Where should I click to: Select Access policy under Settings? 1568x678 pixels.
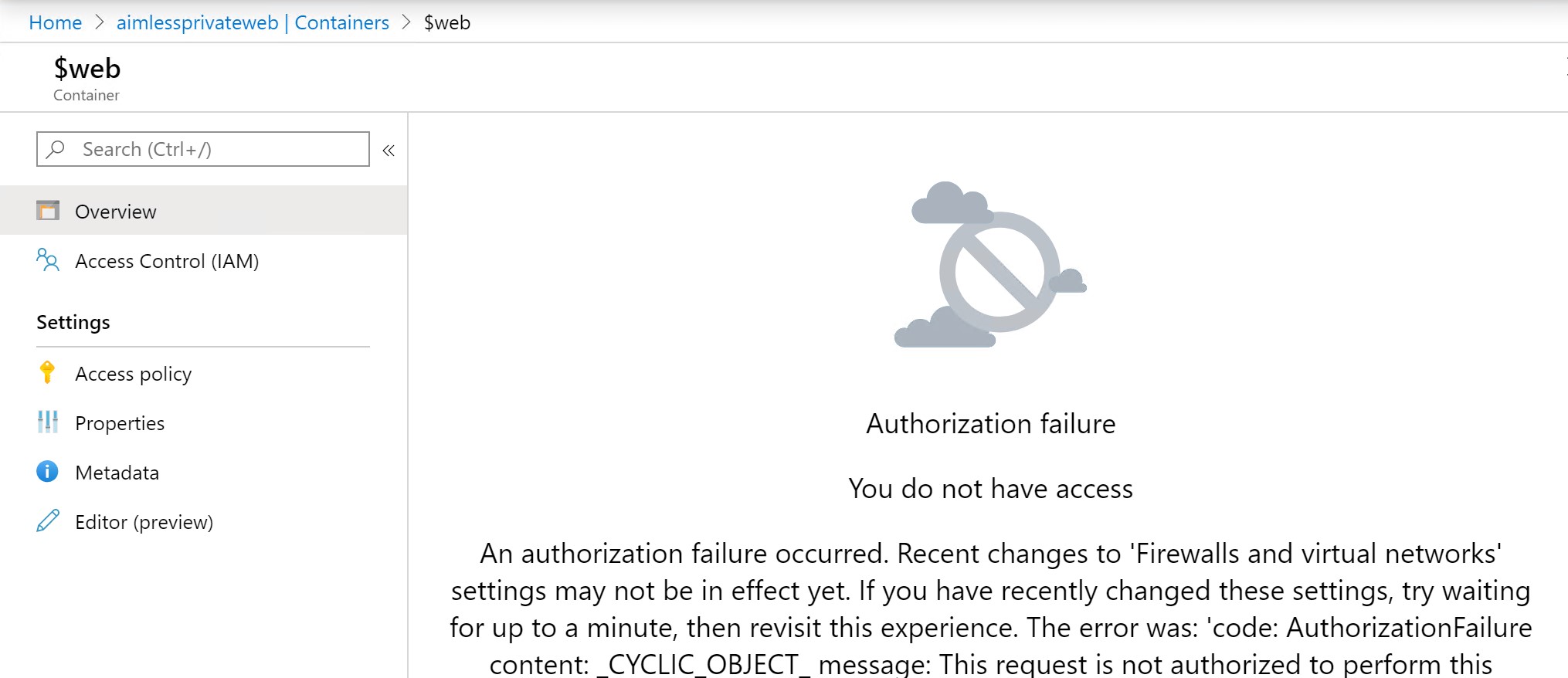(204, 373)
